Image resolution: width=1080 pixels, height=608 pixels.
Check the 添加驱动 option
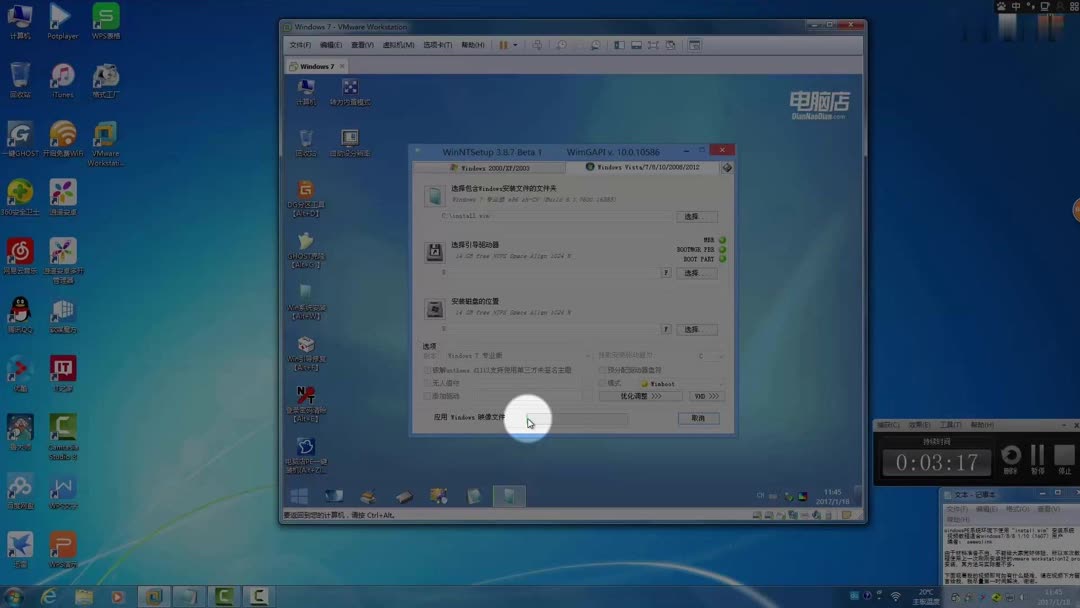click(426, 394)
